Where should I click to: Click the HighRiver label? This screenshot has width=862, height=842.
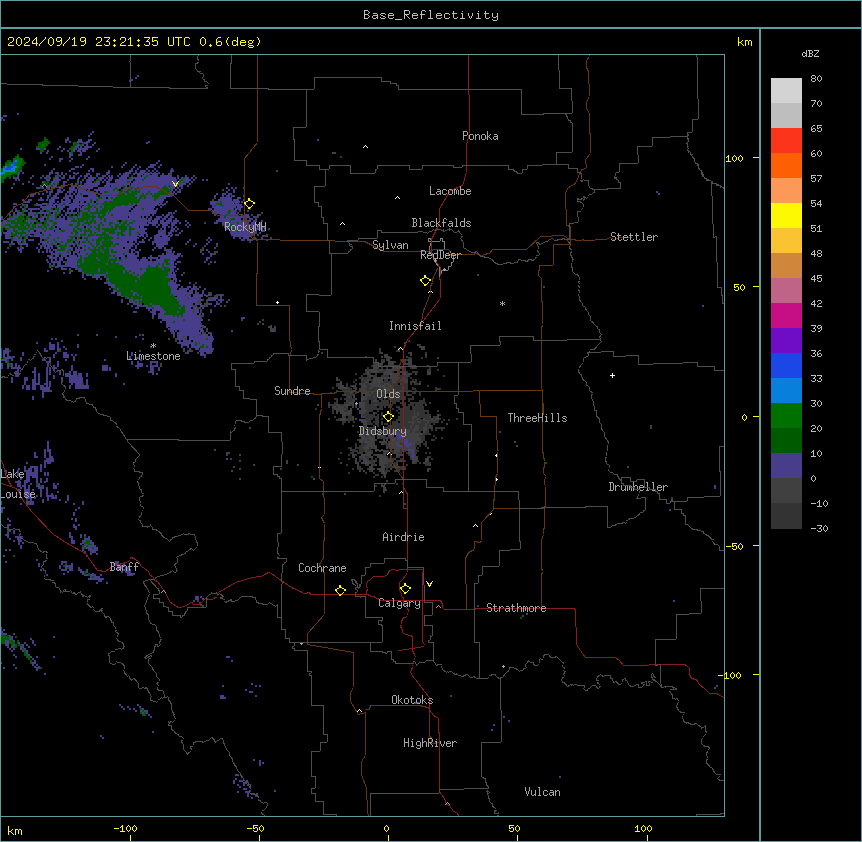click(430, 743)
